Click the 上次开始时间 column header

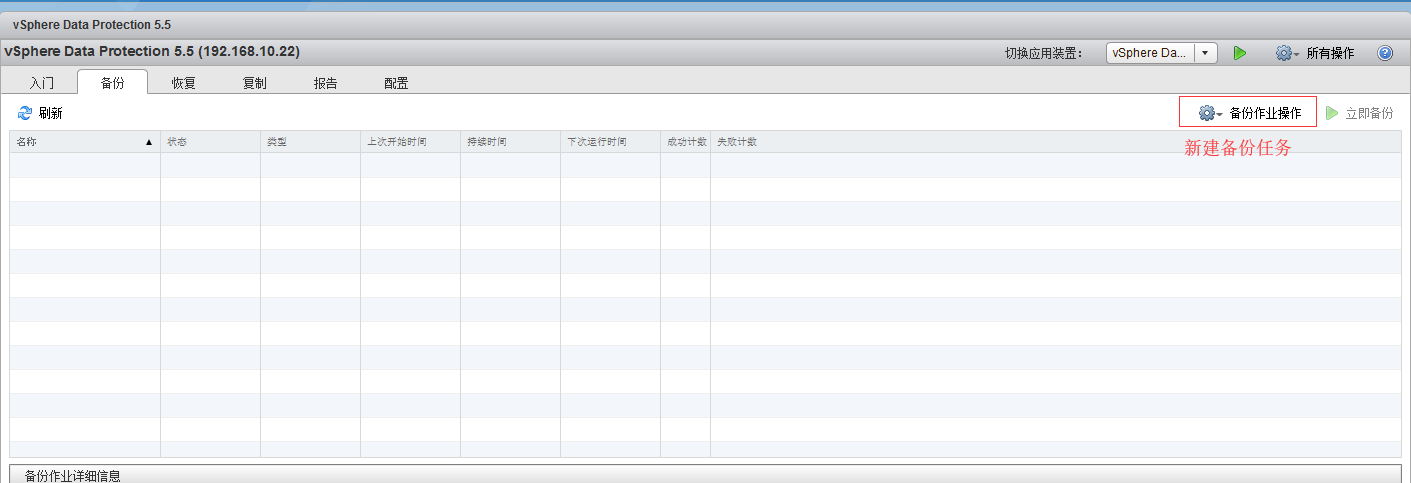pos(410,142)
